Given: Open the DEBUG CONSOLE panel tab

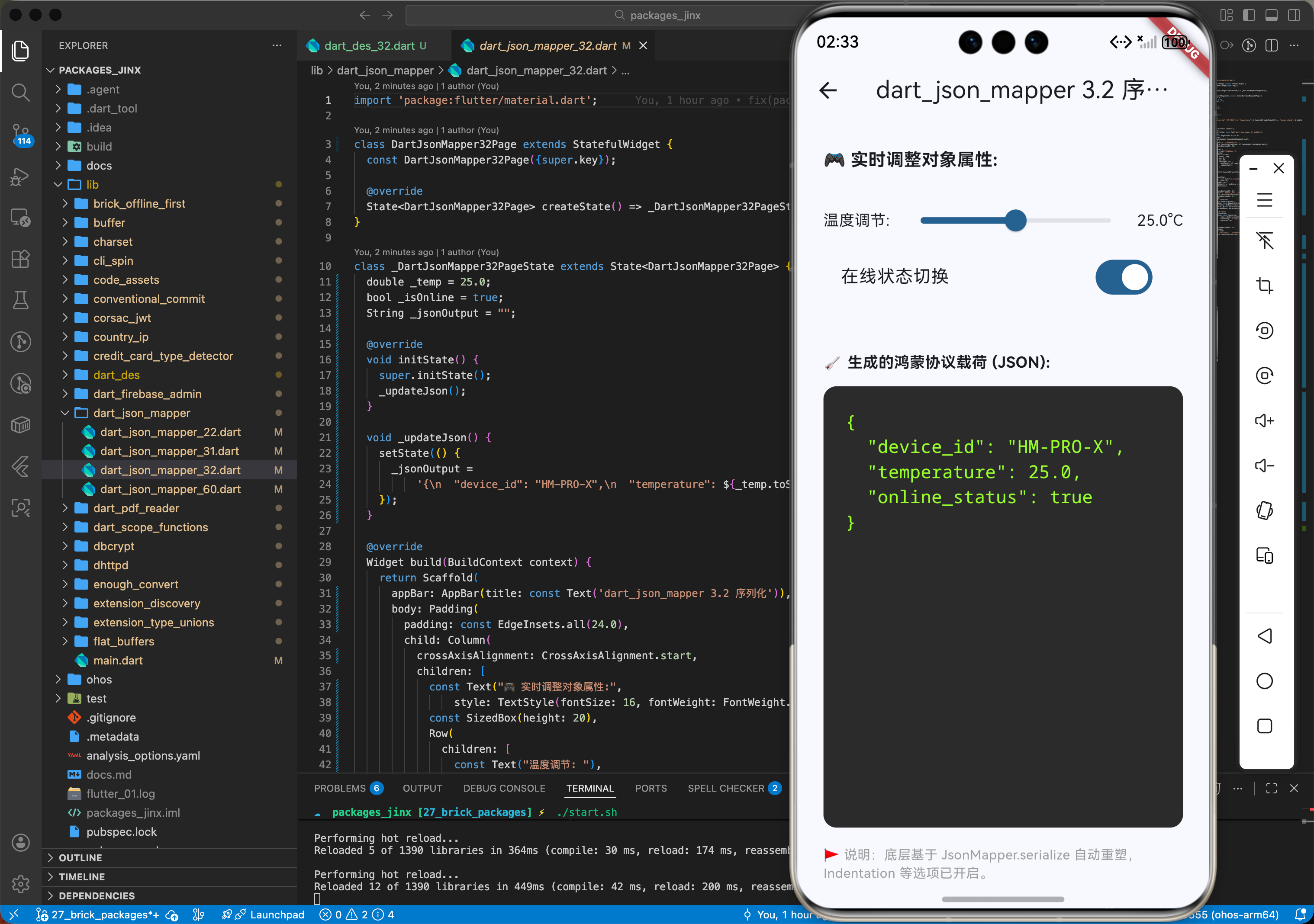Looking at the screenshot, I should (x=504, y=788).
